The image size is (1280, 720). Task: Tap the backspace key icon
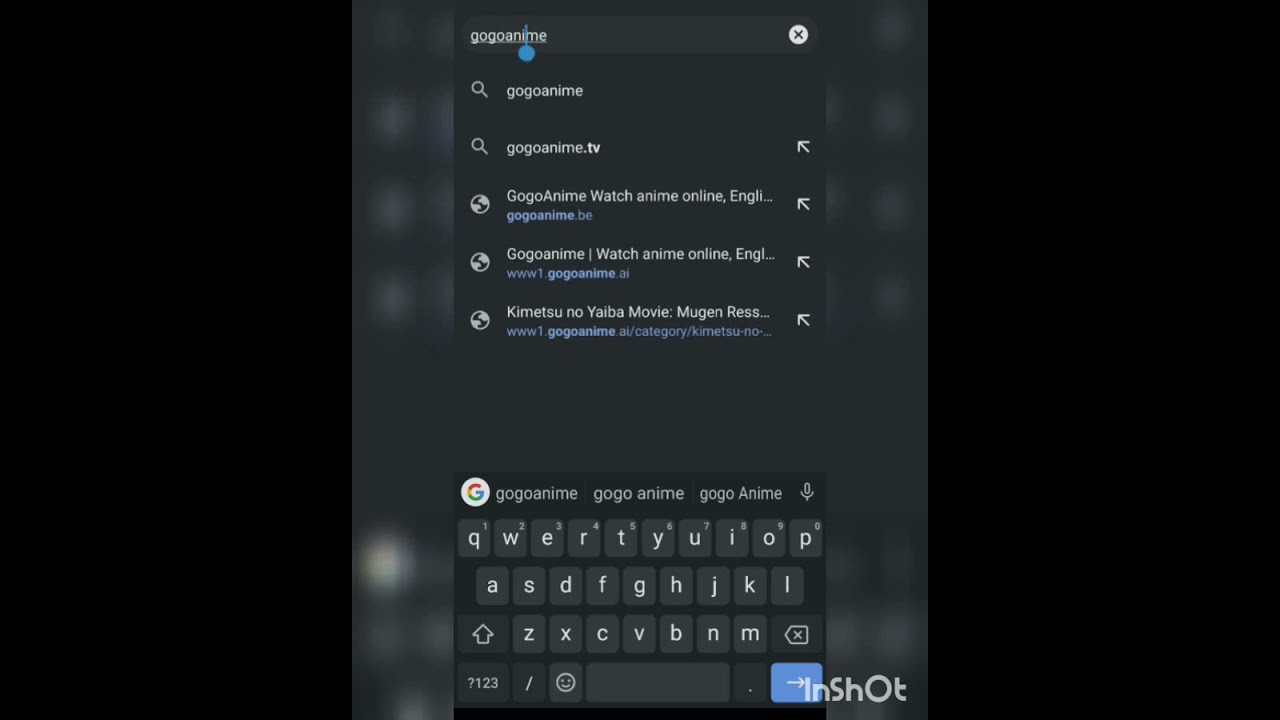coord(796,634)
